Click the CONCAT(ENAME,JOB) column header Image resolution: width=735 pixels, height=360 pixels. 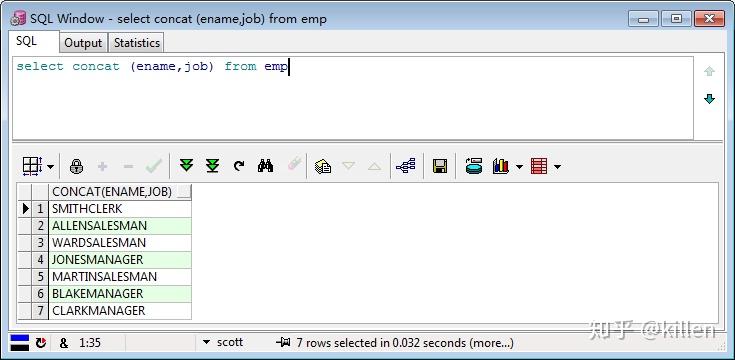tap(120, 192)
